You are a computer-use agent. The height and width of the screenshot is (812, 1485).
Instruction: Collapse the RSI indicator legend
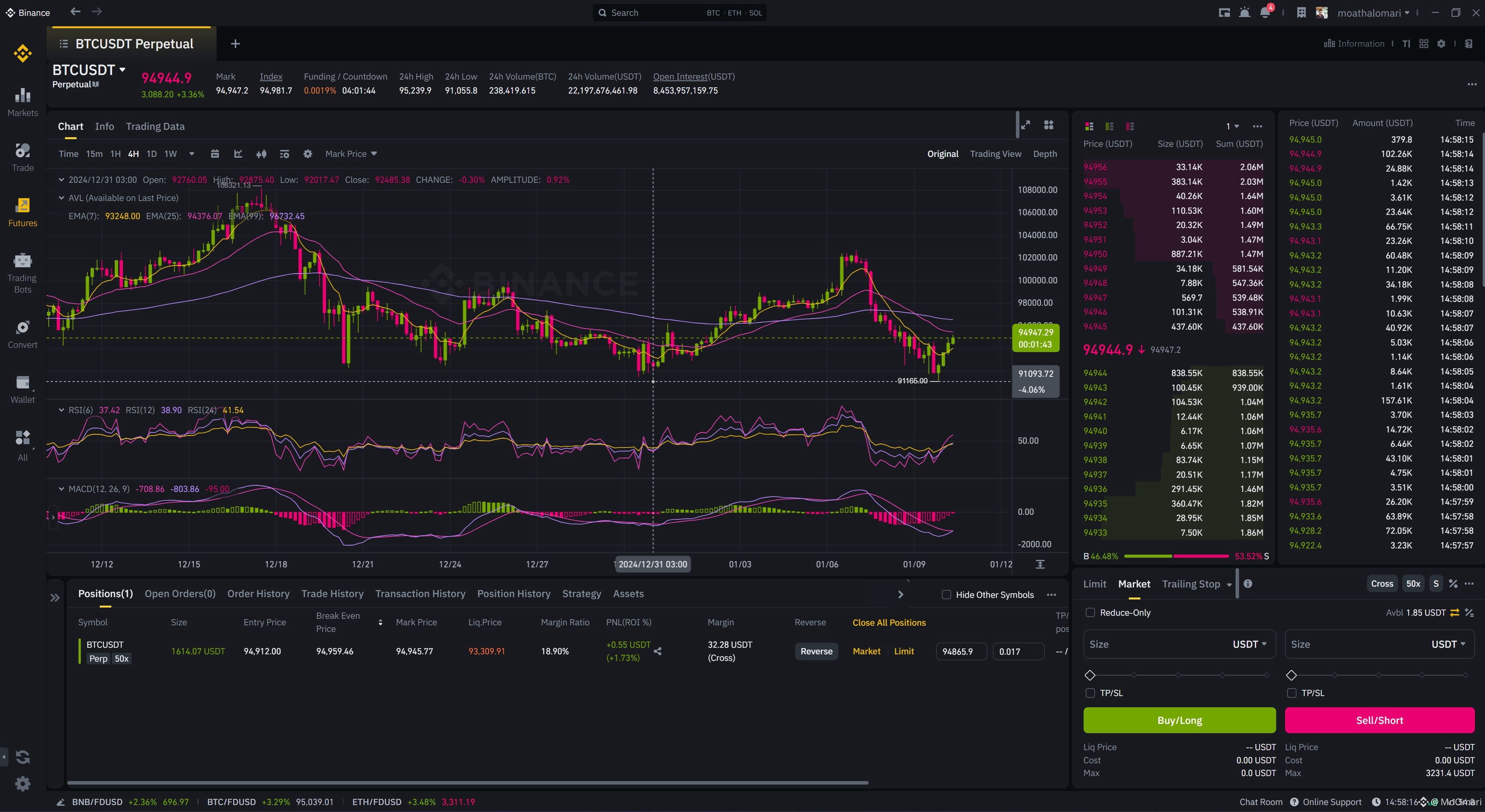tap(61, 410)
